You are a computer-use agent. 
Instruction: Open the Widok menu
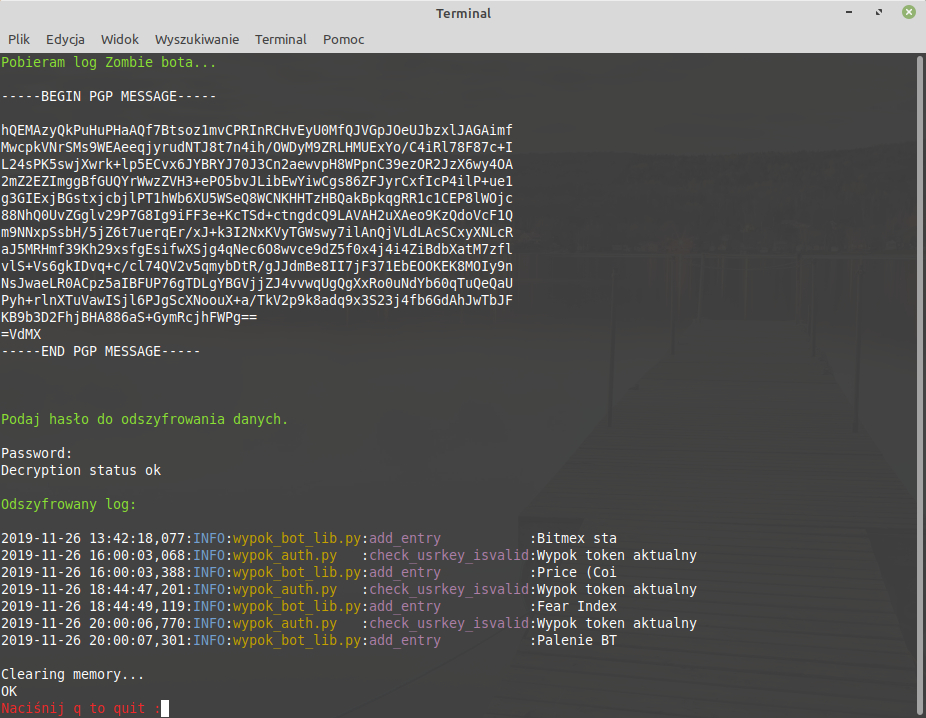(x=120, y=39)
